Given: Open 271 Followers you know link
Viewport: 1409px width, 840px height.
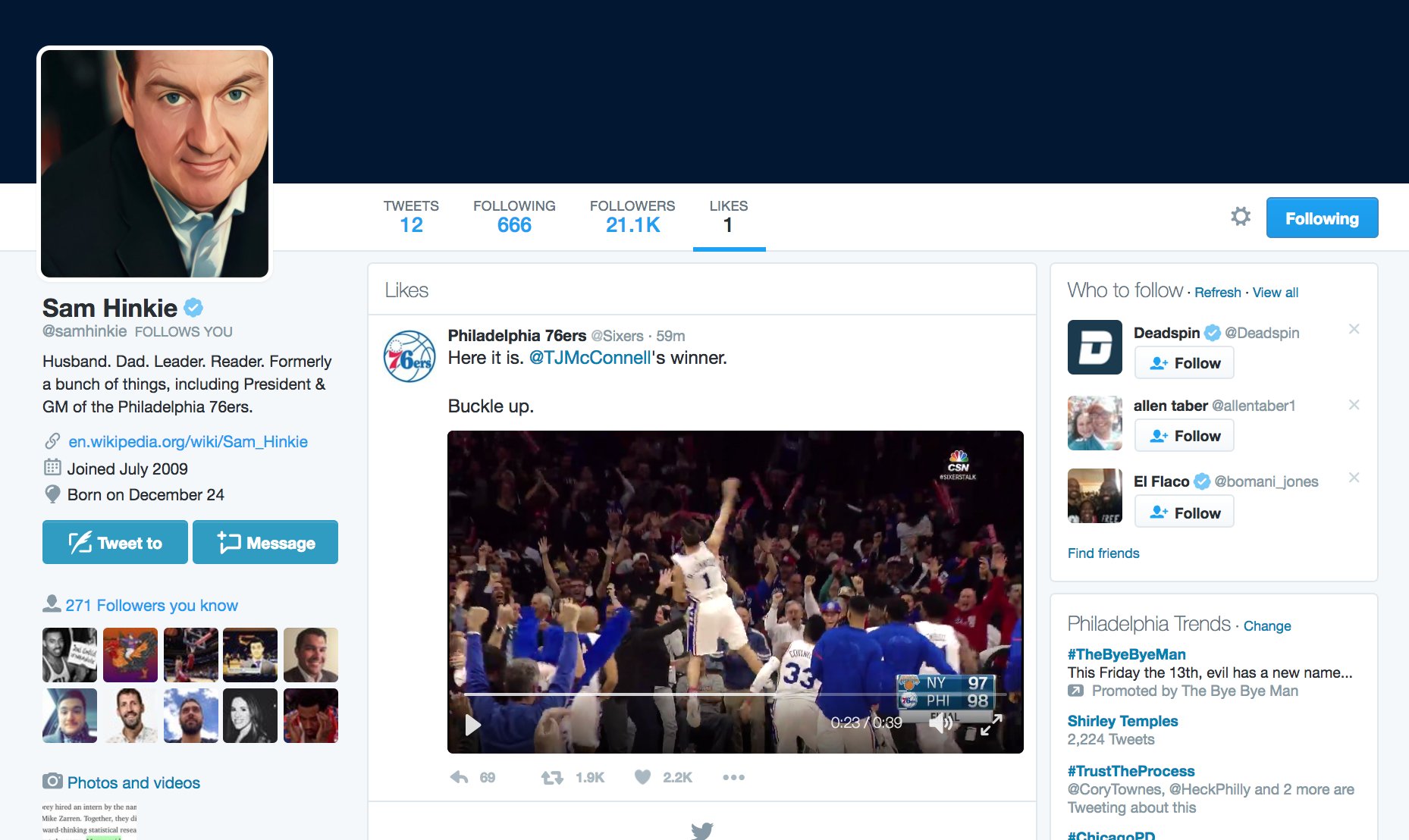Looking at the screenshot, I should (152, 605).
